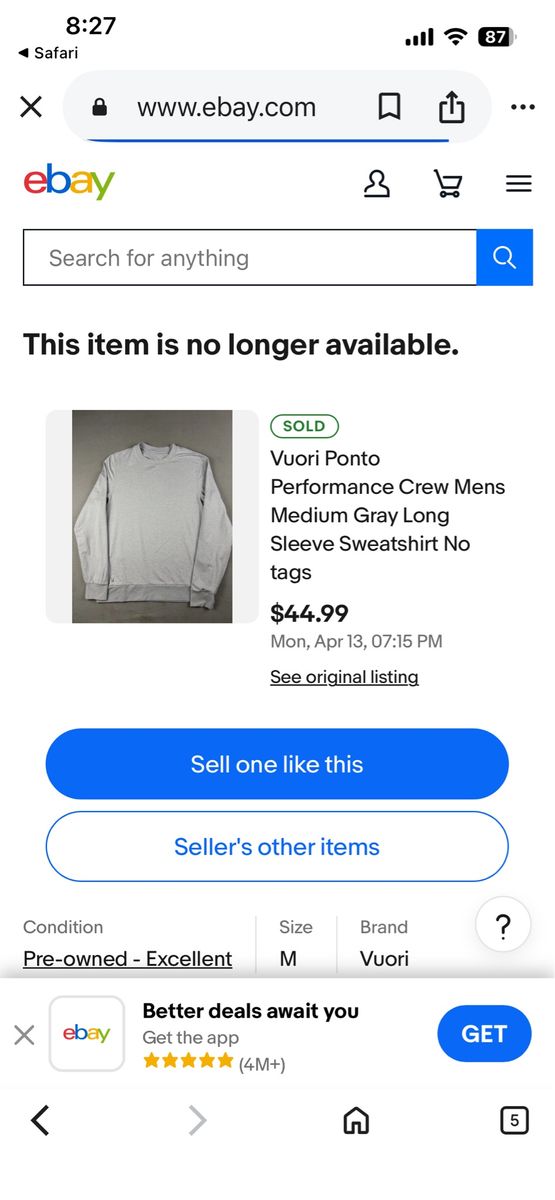Open the My eBay account icon
555x1200 pixels.
[377, 184]
